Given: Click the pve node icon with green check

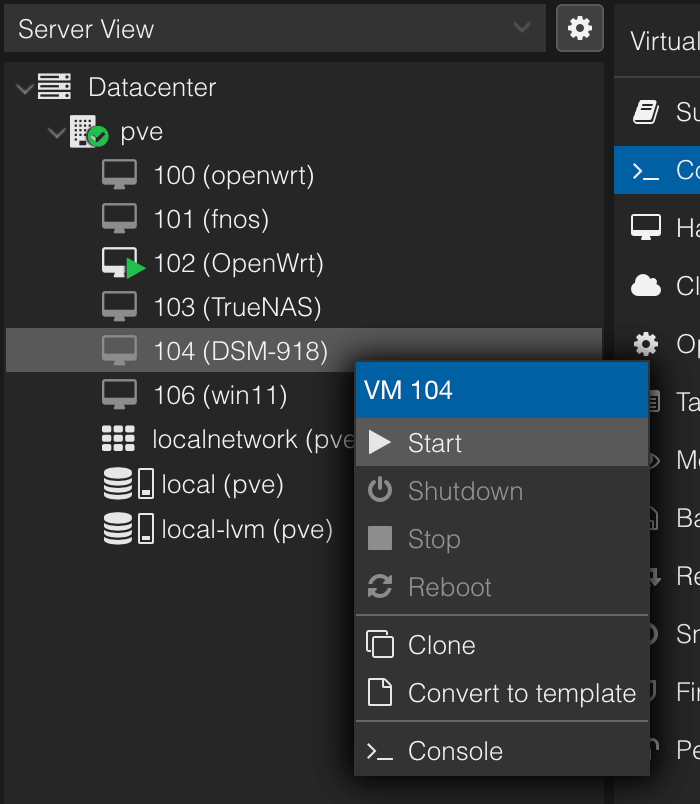Looking at the screenshot, I should pyautogui.click(x=87, y=132).
